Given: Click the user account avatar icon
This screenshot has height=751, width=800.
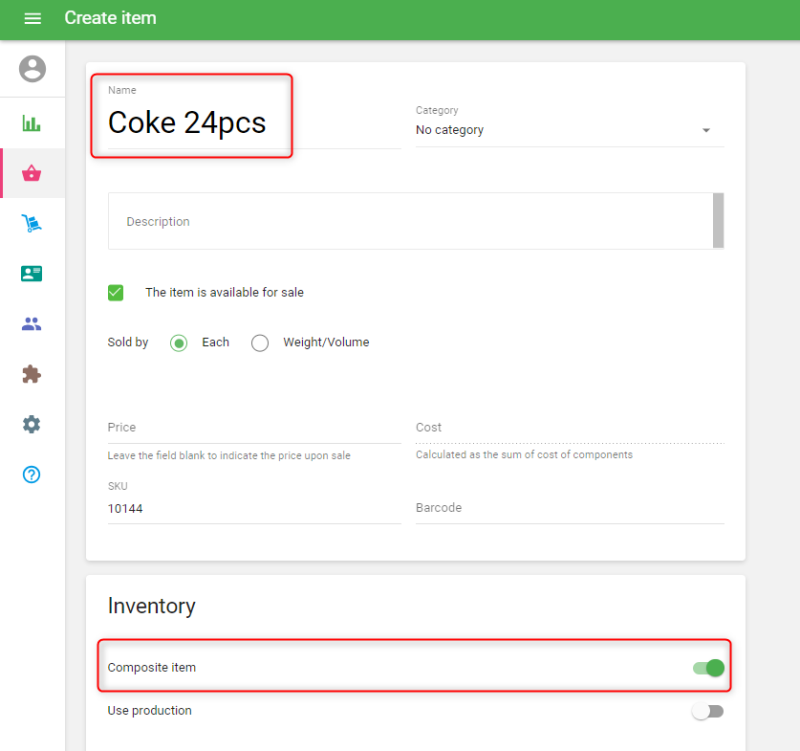Looking at the screenshot, I should click(x=32, y=69).
